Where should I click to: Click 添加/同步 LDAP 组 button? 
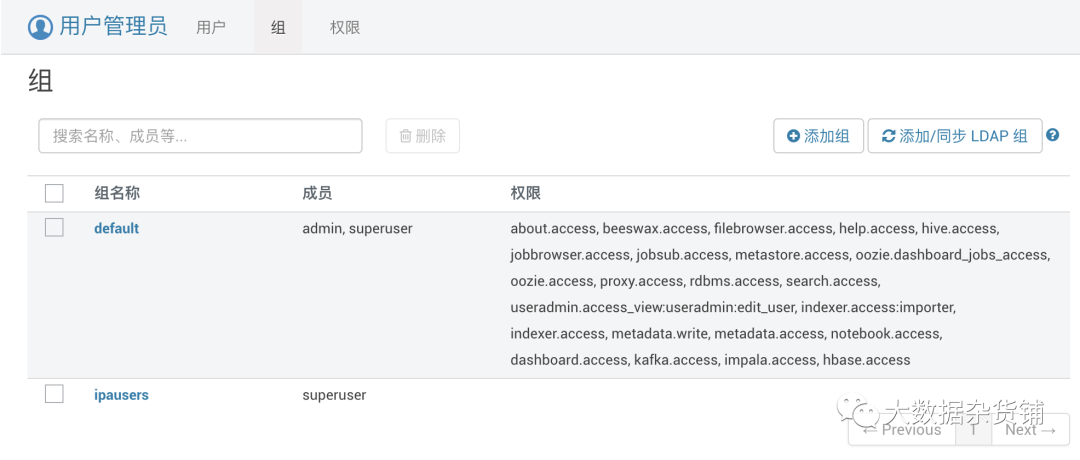pos(955,136)
